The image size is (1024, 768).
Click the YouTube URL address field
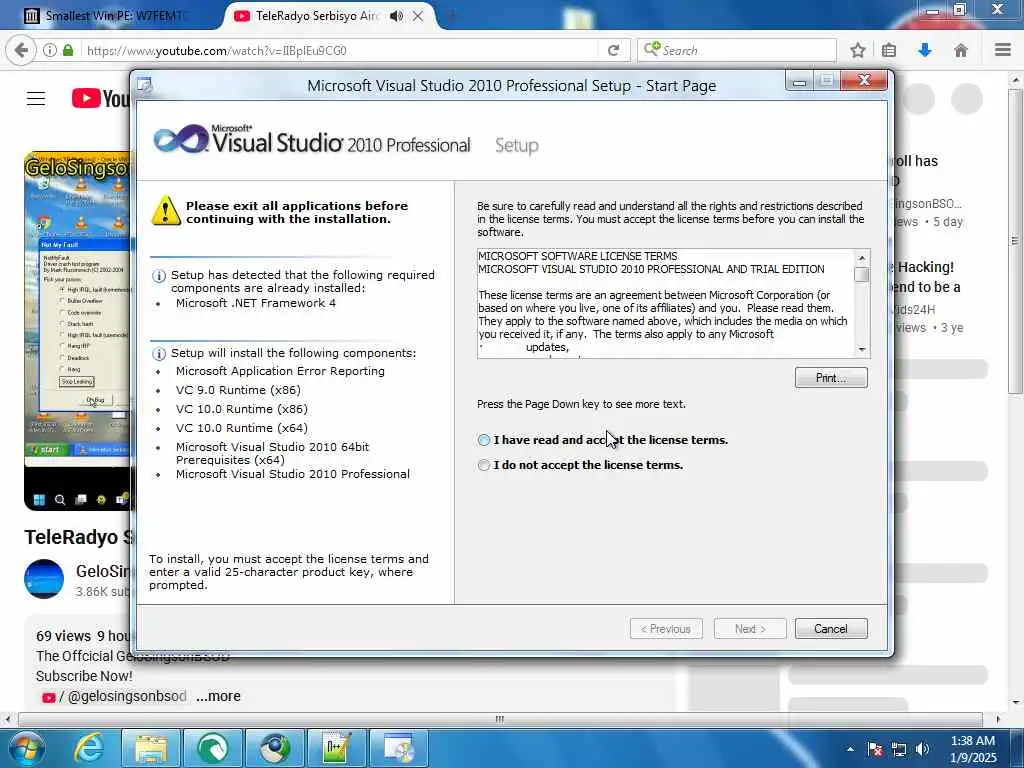coord(340,50)
